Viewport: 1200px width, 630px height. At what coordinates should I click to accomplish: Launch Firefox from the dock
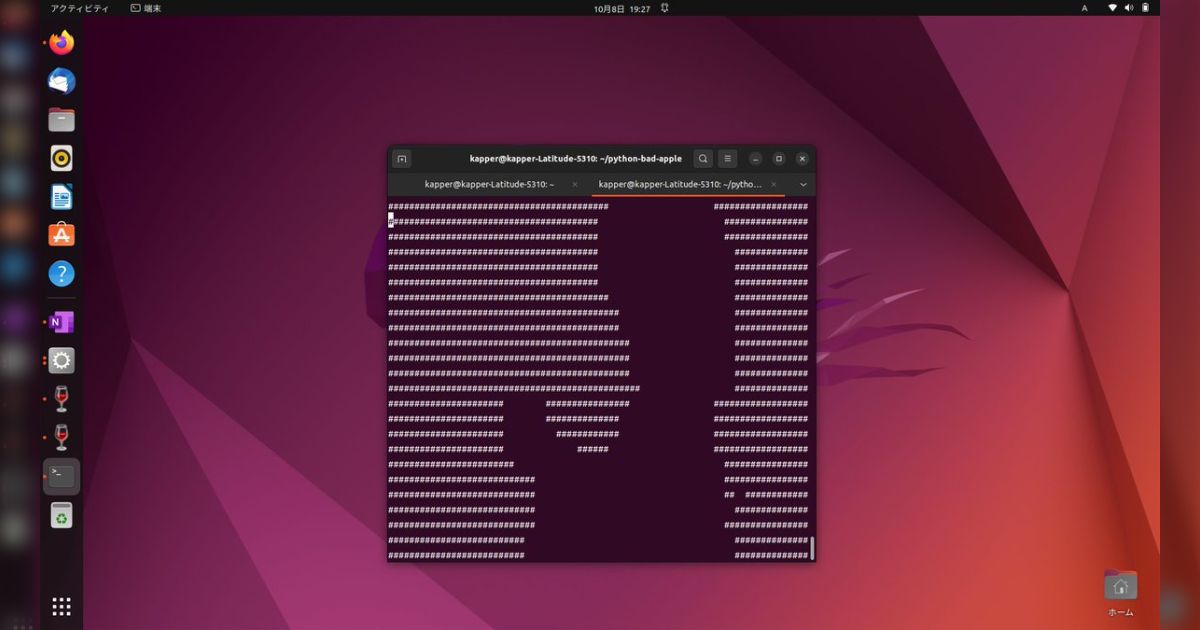coord(60,43)
